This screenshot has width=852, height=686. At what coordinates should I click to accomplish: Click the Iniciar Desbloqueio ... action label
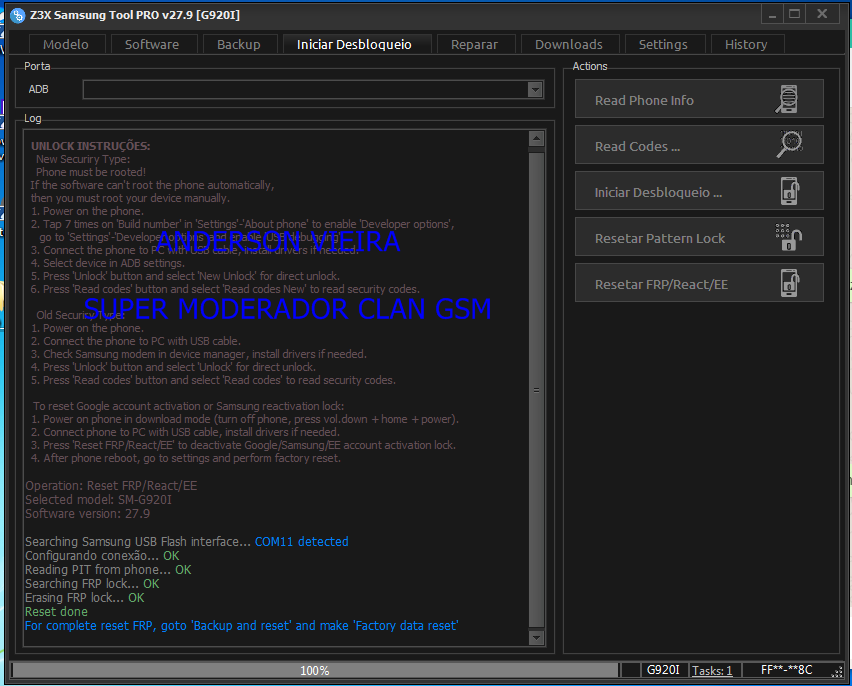click(x=658, y=192)
